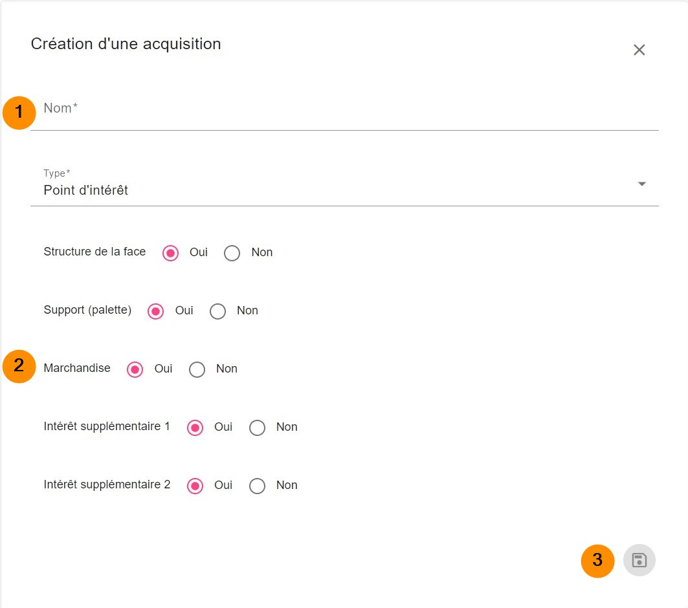Click the Point d'intérêt selected value
688x608 pixels.
click(86, 190)
